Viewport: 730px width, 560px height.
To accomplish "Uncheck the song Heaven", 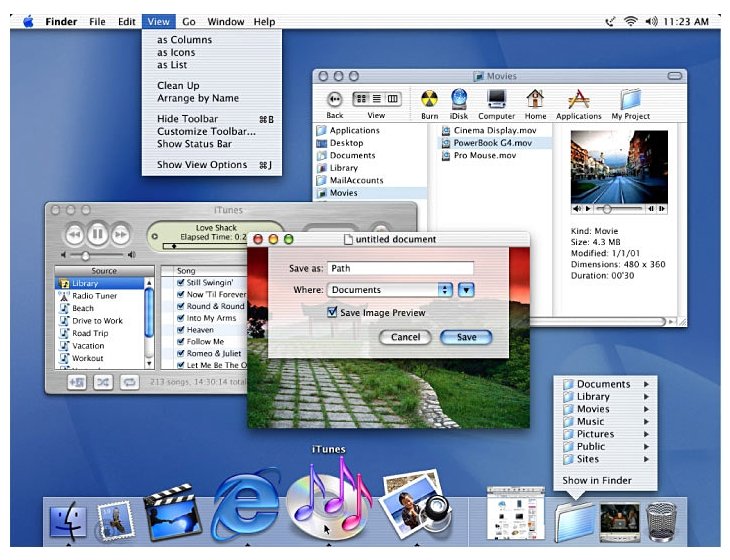I will point(181,330).
